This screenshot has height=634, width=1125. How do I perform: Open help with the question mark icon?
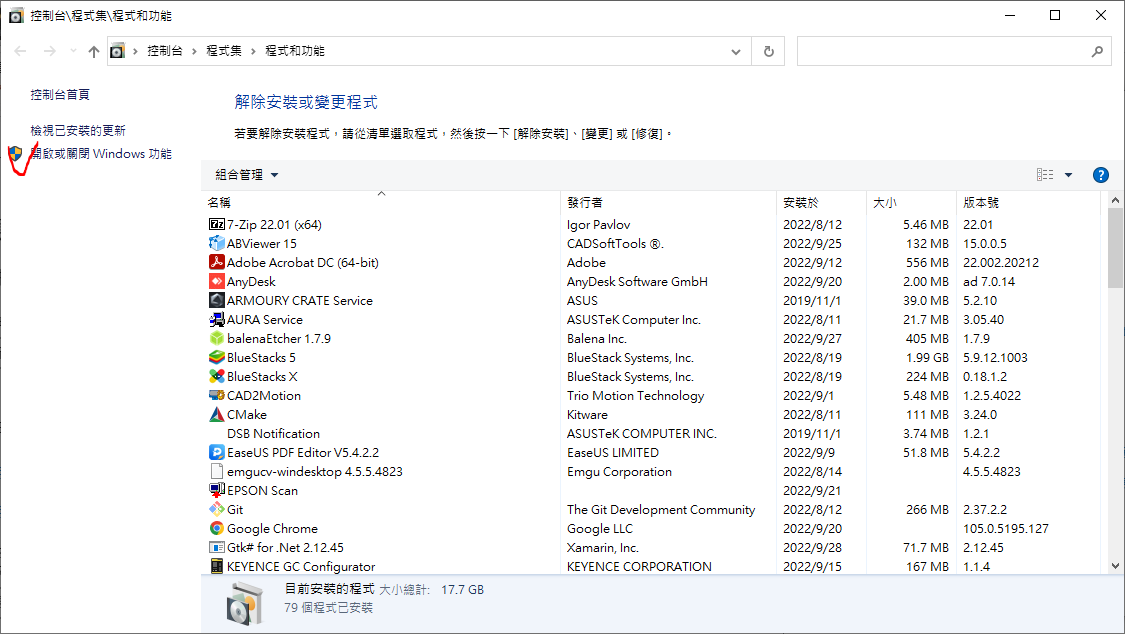pyautogui.click(x=1101, y=175)
